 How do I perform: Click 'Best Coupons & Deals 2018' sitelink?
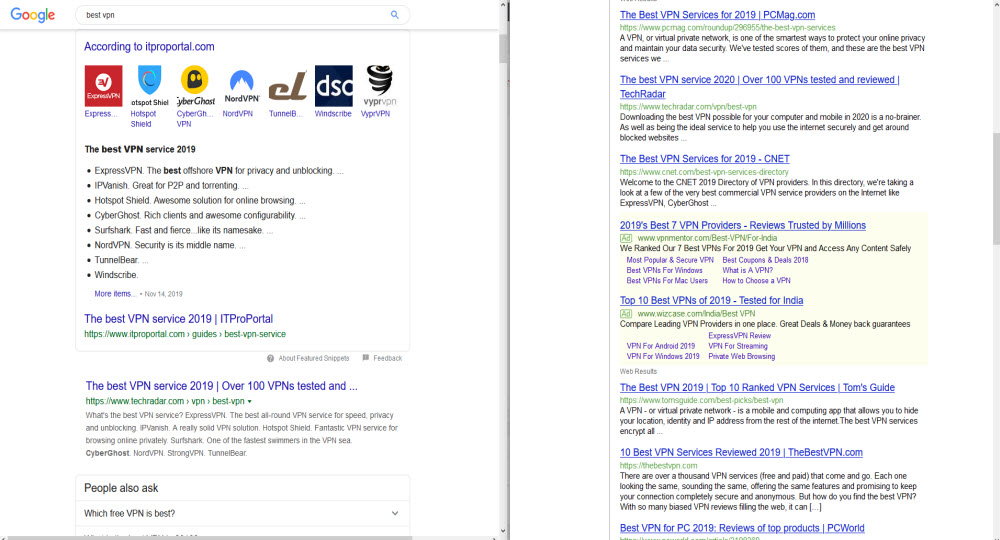tap(765, 260)
